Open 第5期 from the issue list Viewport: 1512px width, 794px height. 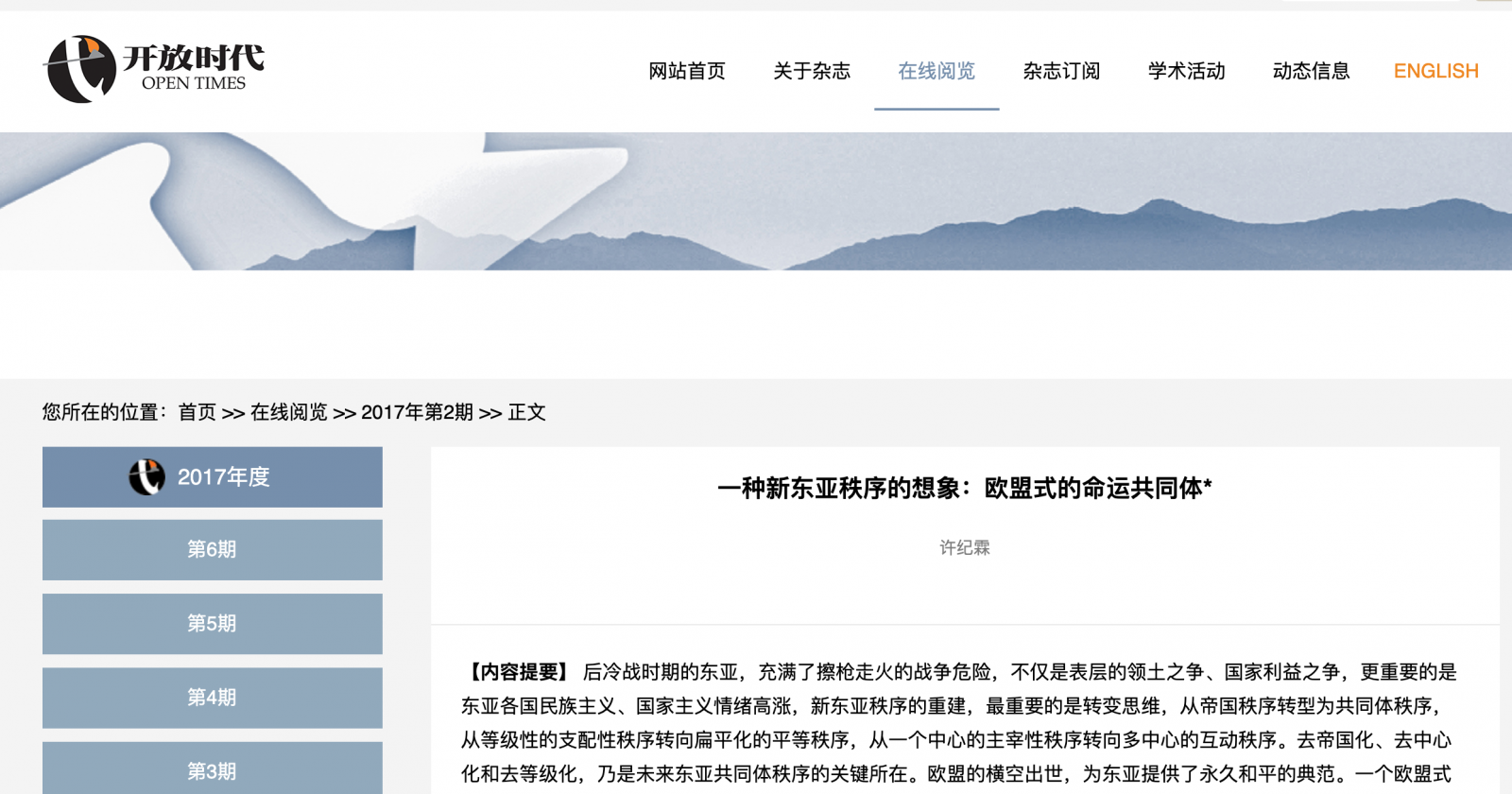[212, 624]
